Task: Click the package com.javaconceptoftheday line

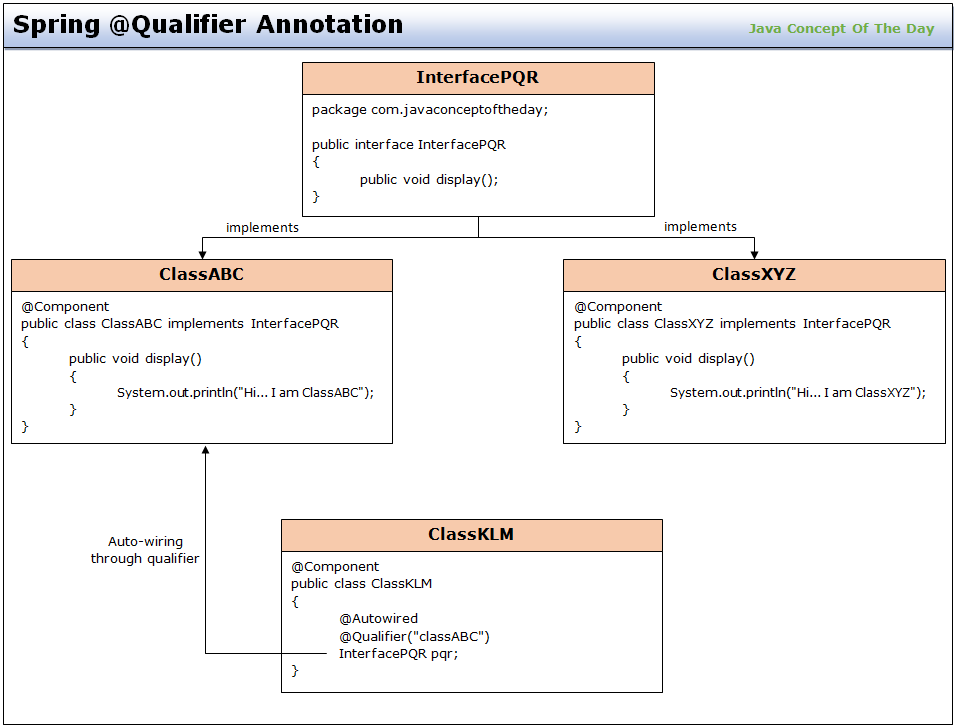Action: click(429, 110)
